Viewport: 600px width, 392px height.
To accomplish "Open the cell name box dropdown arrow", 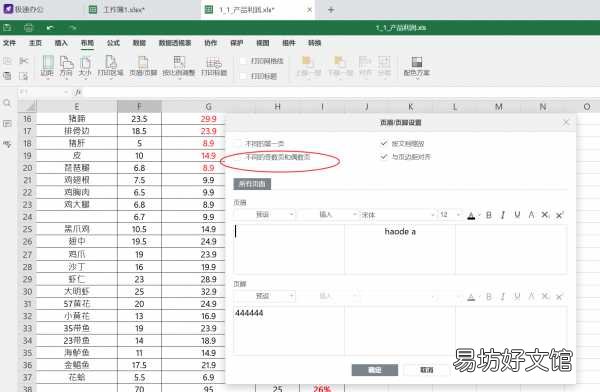I will 66,92.
